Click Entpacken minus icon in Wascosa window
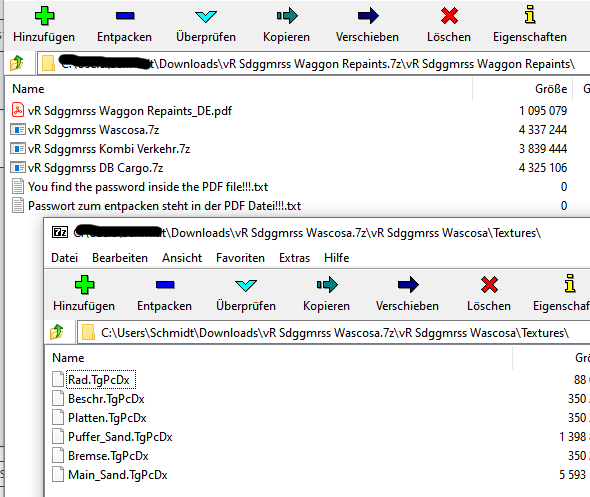This screenshot has height=497, width=590. [x=165, y=284]
